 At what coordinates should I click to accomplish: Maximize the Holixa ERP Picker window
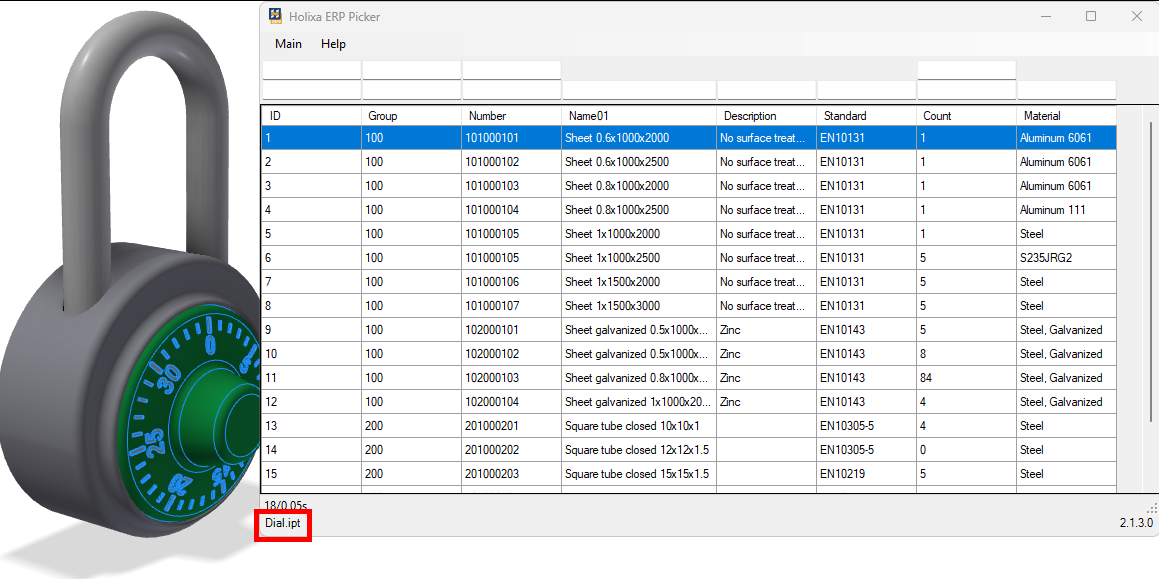[x=1091, y=16]
